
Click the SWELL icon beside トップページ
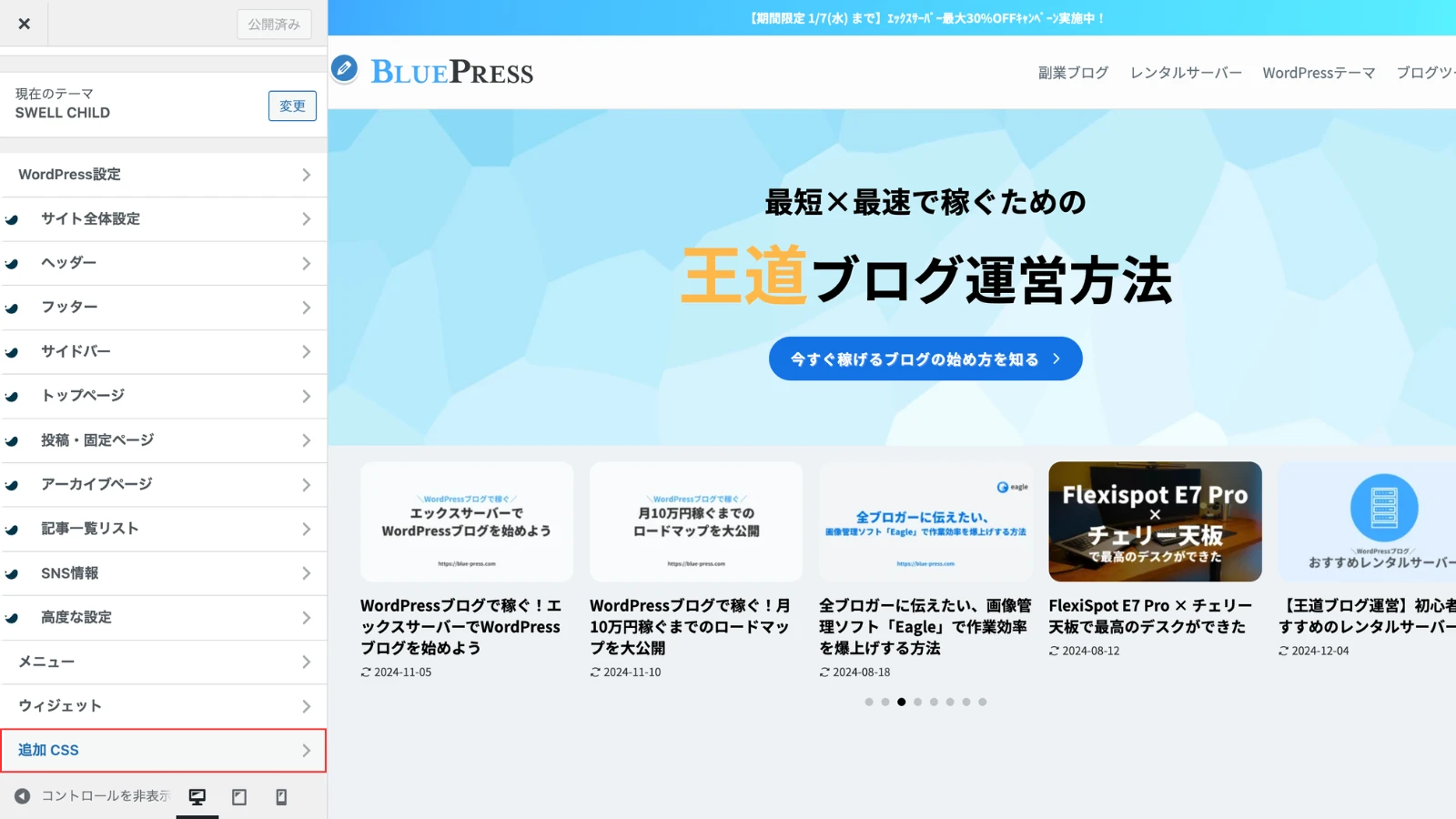[12, 397]
